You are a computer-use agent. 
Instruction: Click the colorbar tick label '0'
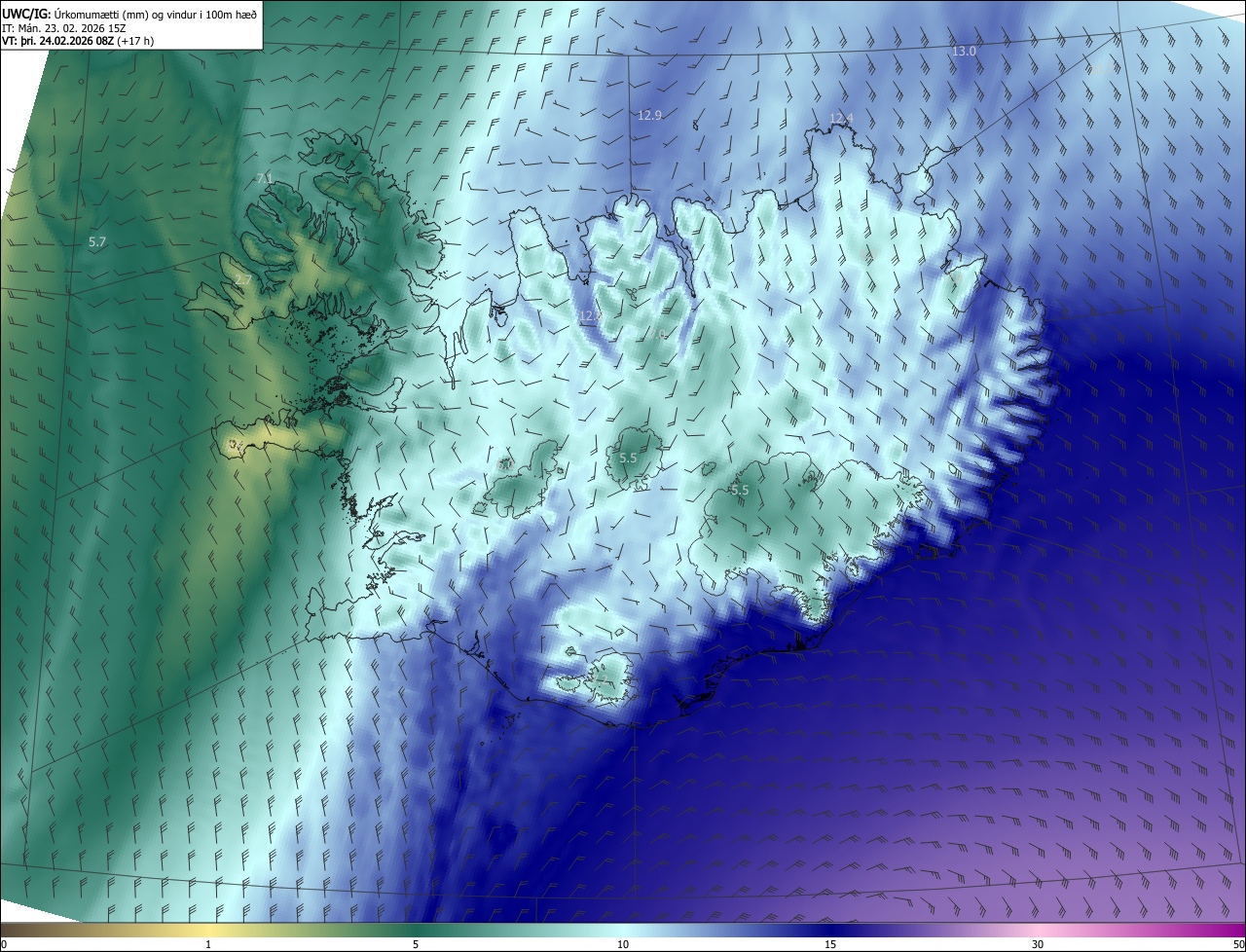click(4, 944)
